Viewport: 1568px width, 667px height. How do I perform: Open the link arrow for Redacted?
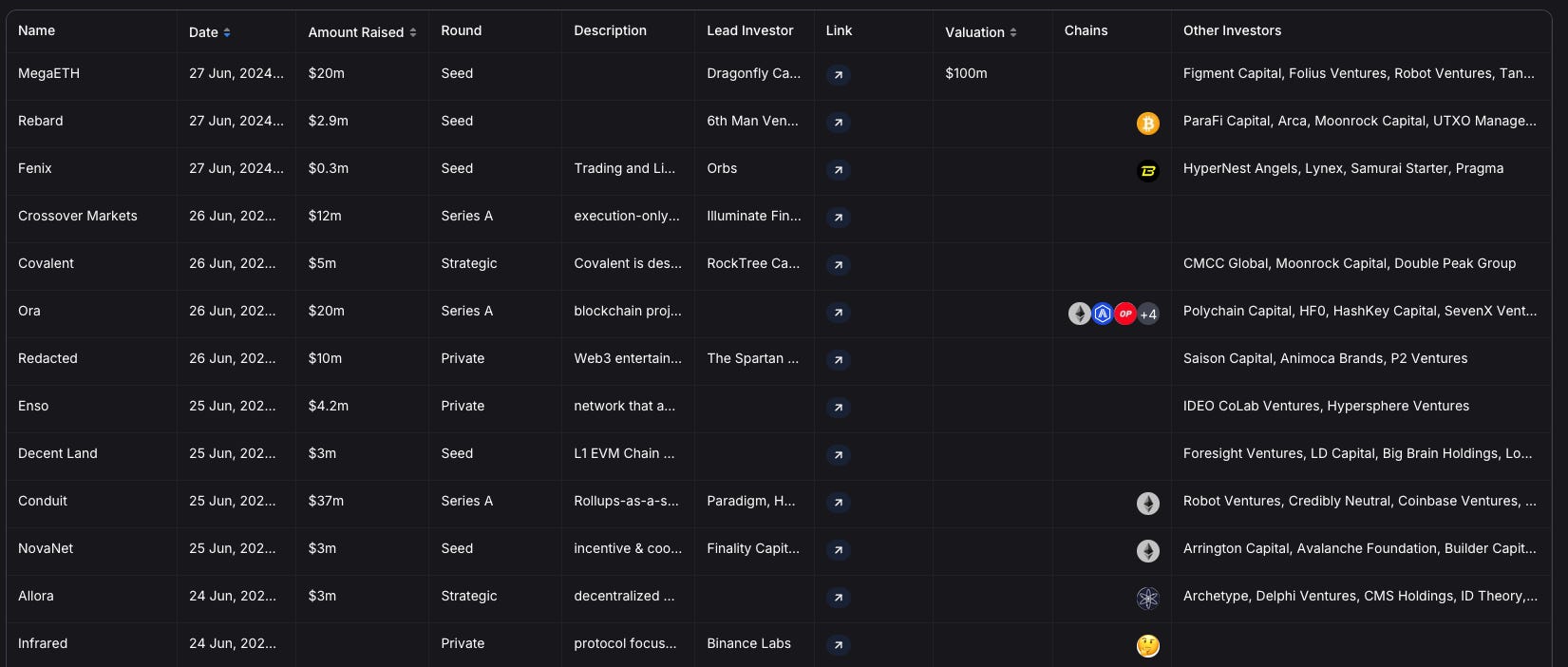[838, 360]
